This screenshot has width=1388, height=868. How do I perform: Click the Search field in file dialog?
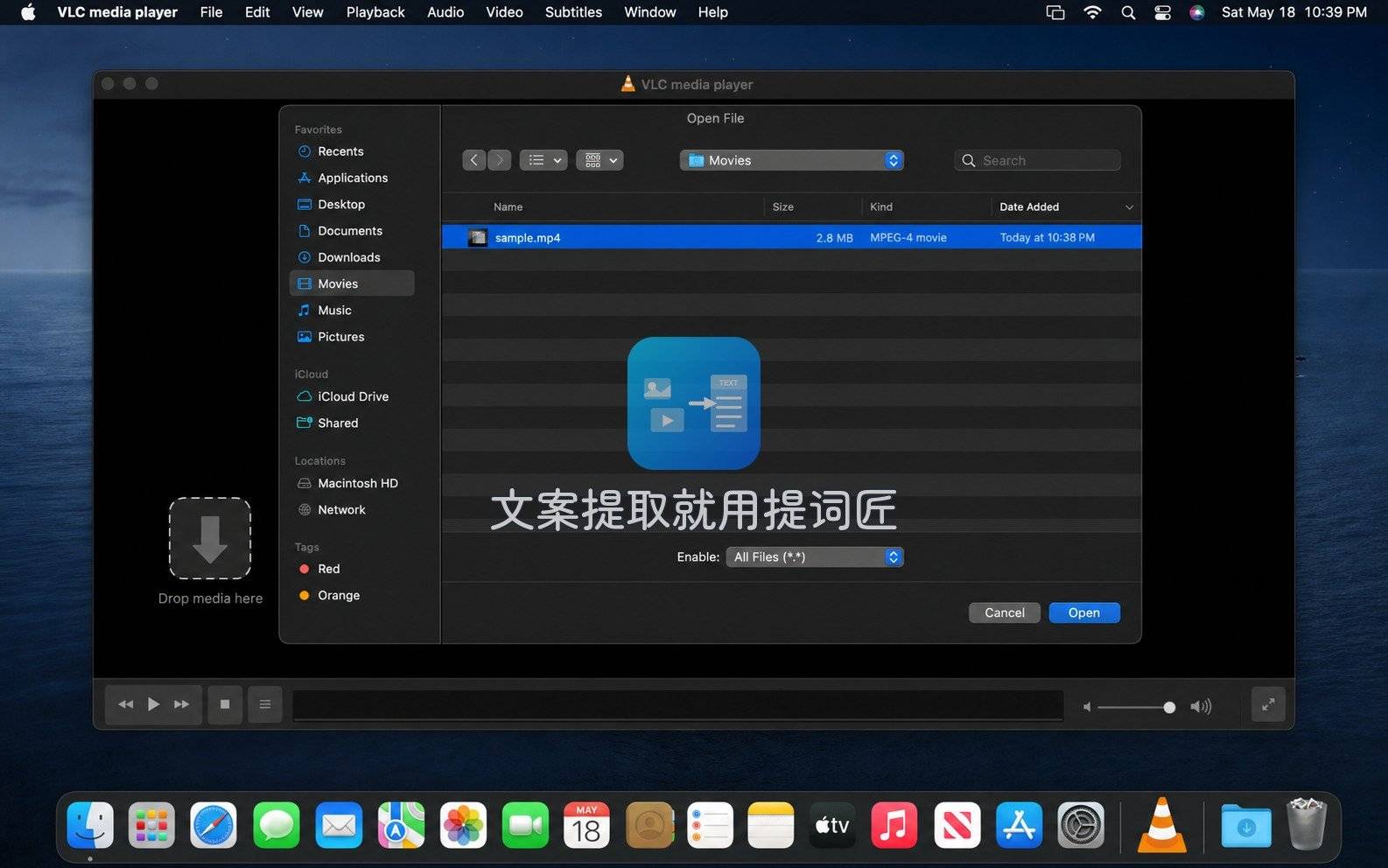[1037, 160]
